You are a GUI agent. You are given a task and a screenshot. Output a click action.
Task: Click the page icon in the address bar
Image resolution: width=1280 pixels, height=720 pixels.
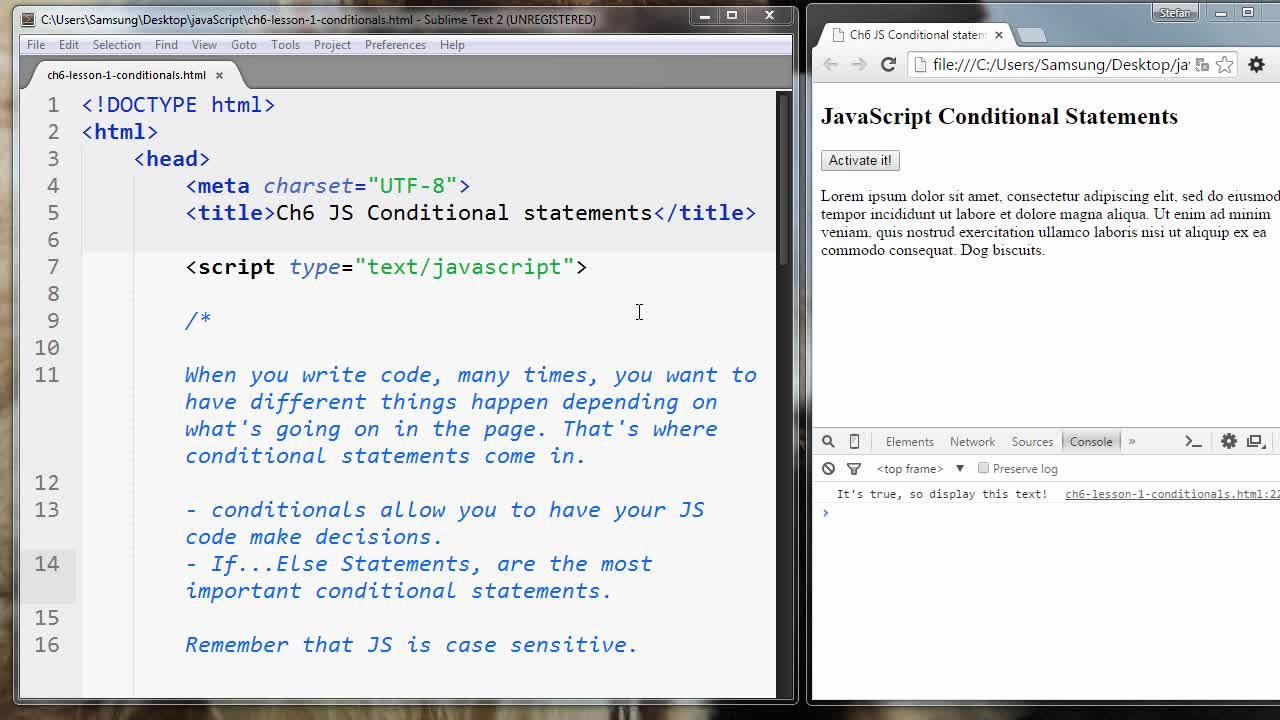click(921, 65)
